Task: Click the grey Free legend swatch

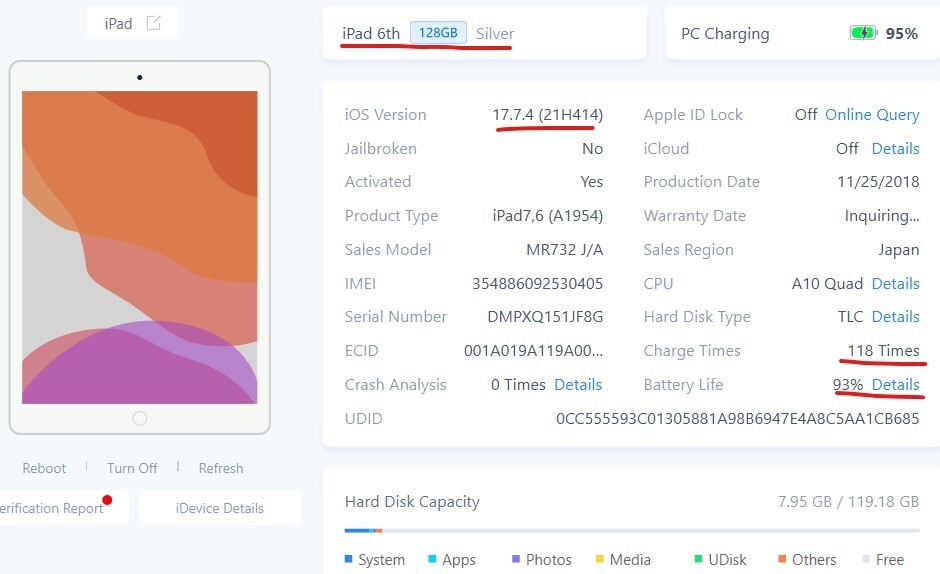Action: pos(866,559)
